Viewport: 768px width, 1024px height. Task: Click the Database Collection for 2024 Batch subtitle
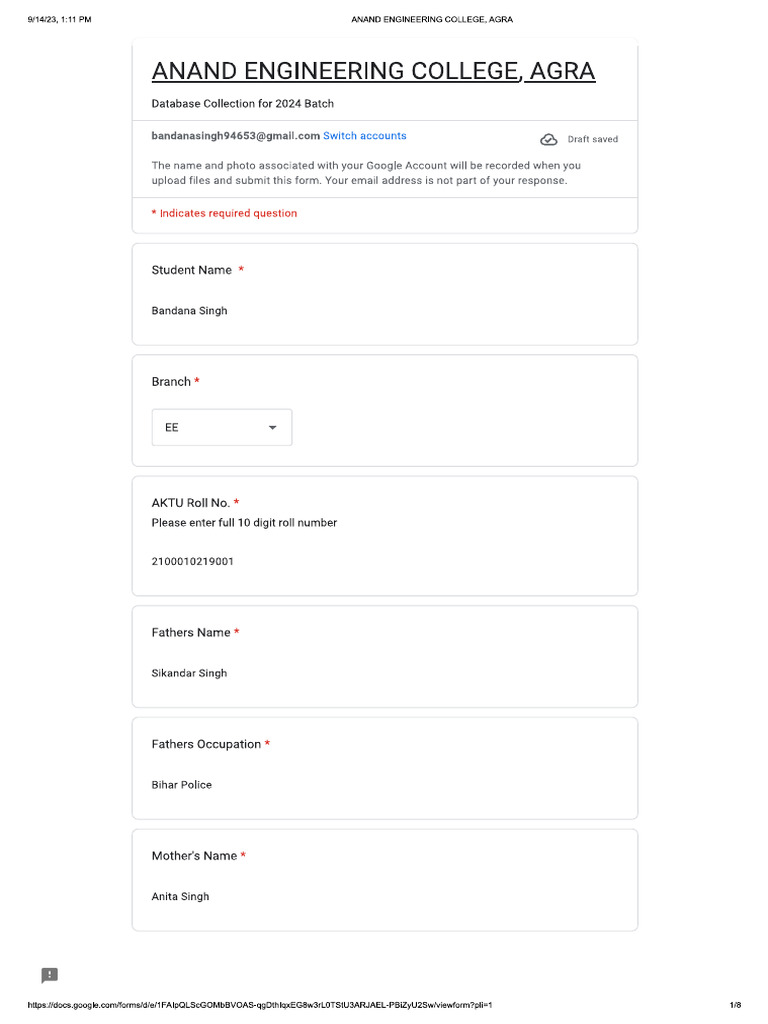click(x=243, y=104)
